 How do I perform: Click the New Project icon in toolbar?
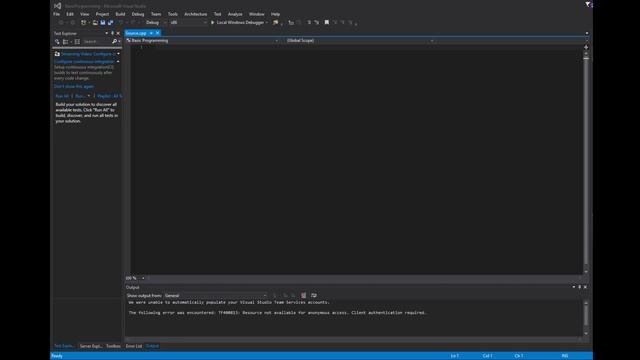pyautogui.click(x=83, y=22)
